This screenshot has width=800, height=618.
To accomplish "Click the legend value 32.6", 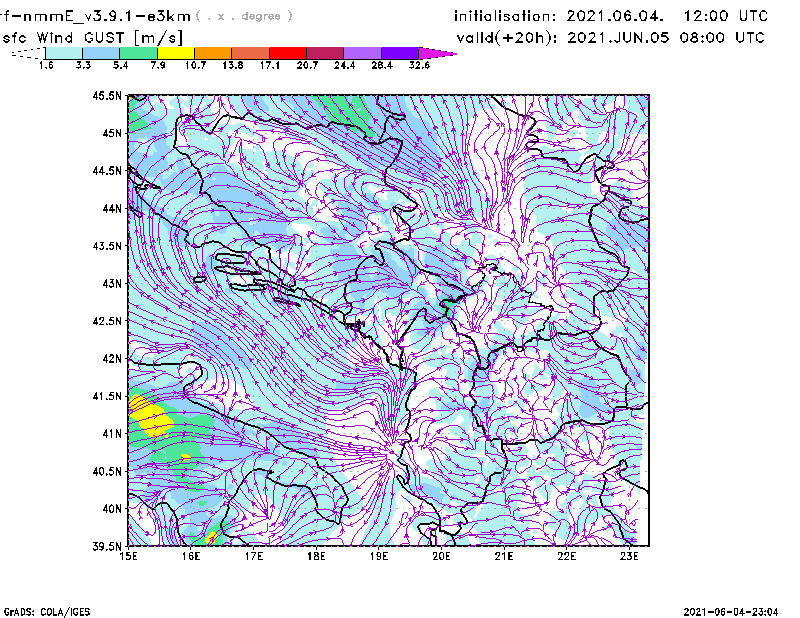I will coord(419,65).
